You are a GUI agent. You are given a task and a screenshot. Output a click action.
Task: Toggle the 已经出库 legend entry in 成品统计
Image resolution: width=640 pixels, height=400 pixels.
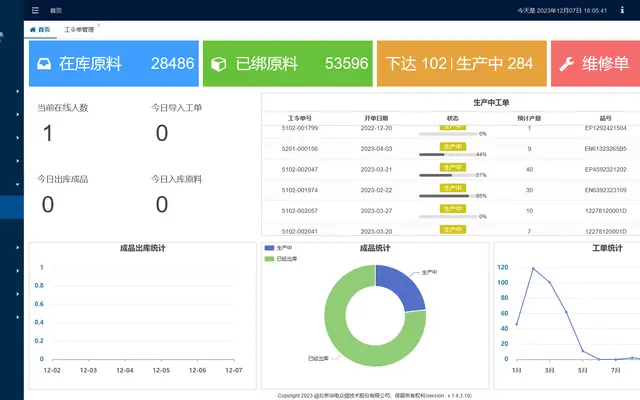(281, 259)
